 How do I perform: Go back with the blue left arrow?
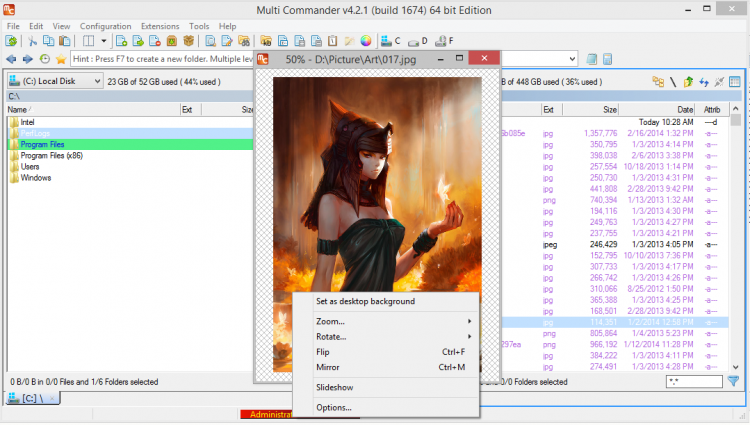pos(11,59)
